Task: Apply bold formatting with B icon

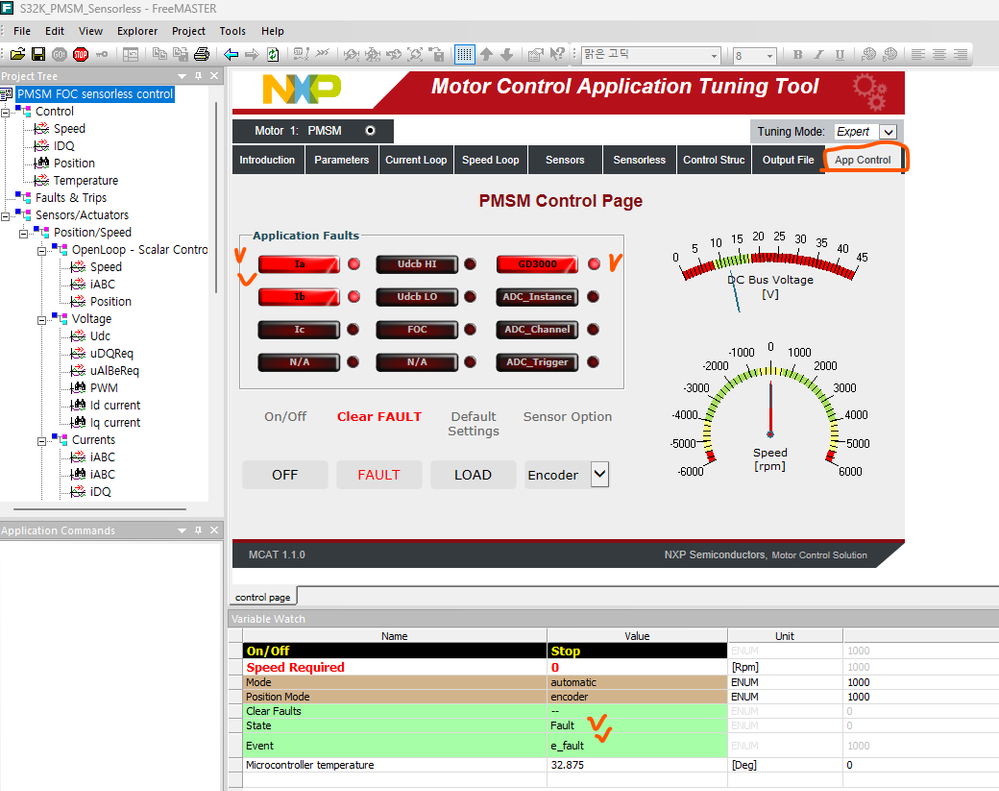Action: 798,55
